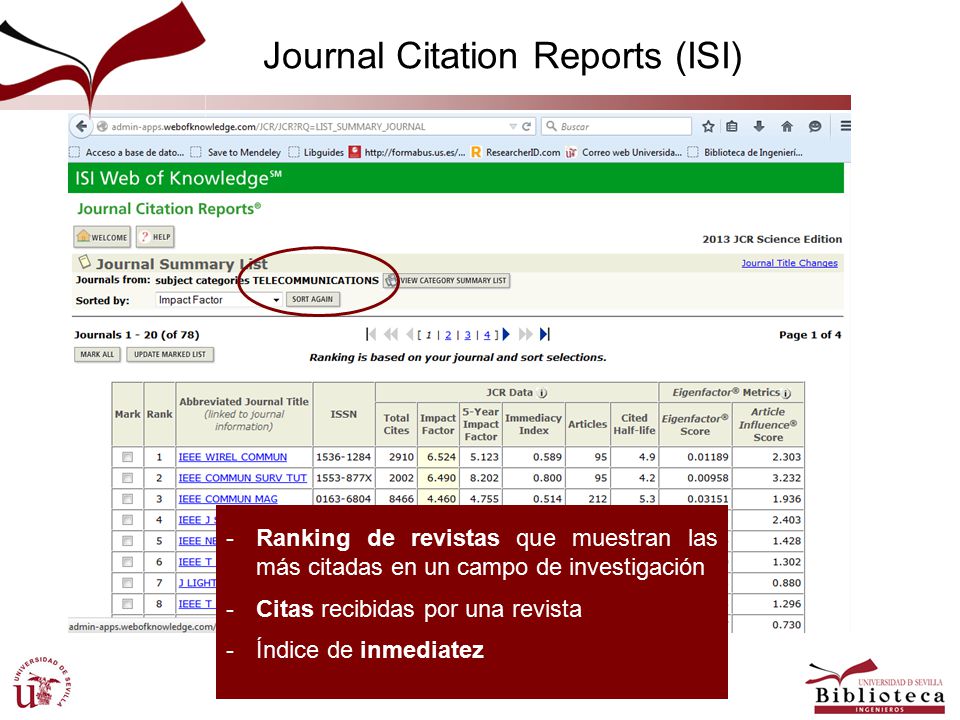Click the Journal Summary List page icon
960x720 pixels.
[84, 262]
